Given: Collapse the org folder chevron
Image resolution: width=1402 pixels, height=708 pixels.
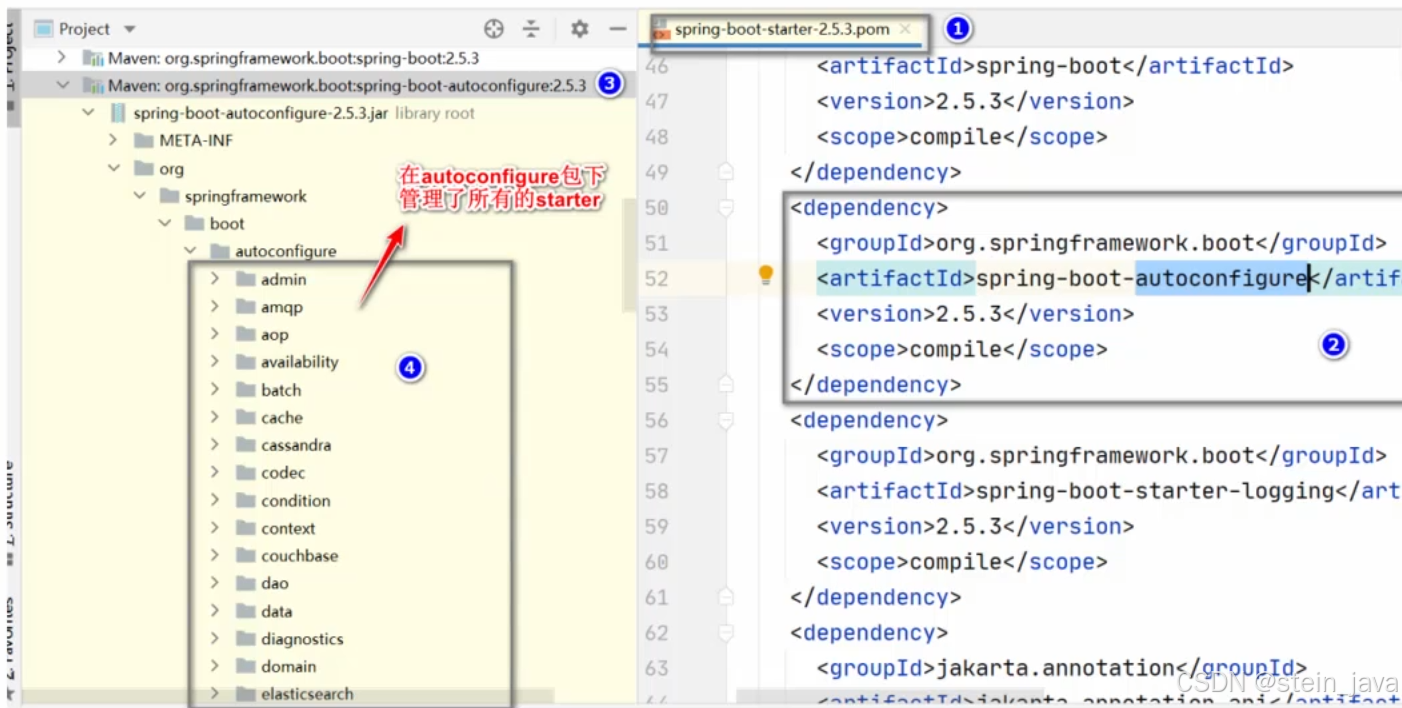Looking at the screenshot, I should pos(114,169).
